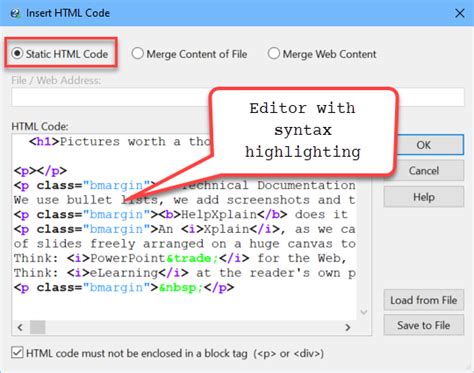This screenshot has width=474, height=373.
Task: Click the Load from File button
Action: pyautogui.click(x=423, y=300)
